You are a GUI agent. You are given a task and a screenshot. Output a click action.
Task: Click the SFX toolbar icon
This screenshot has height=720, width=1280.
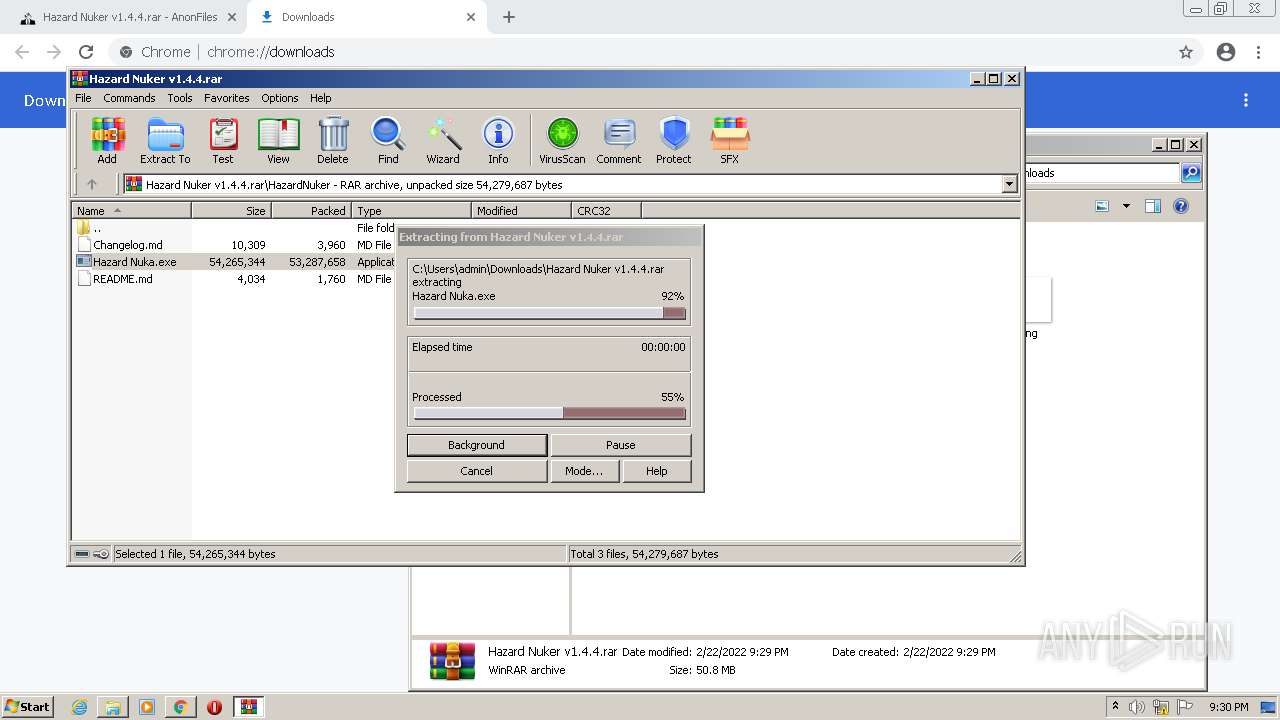[x=730, y=140]
